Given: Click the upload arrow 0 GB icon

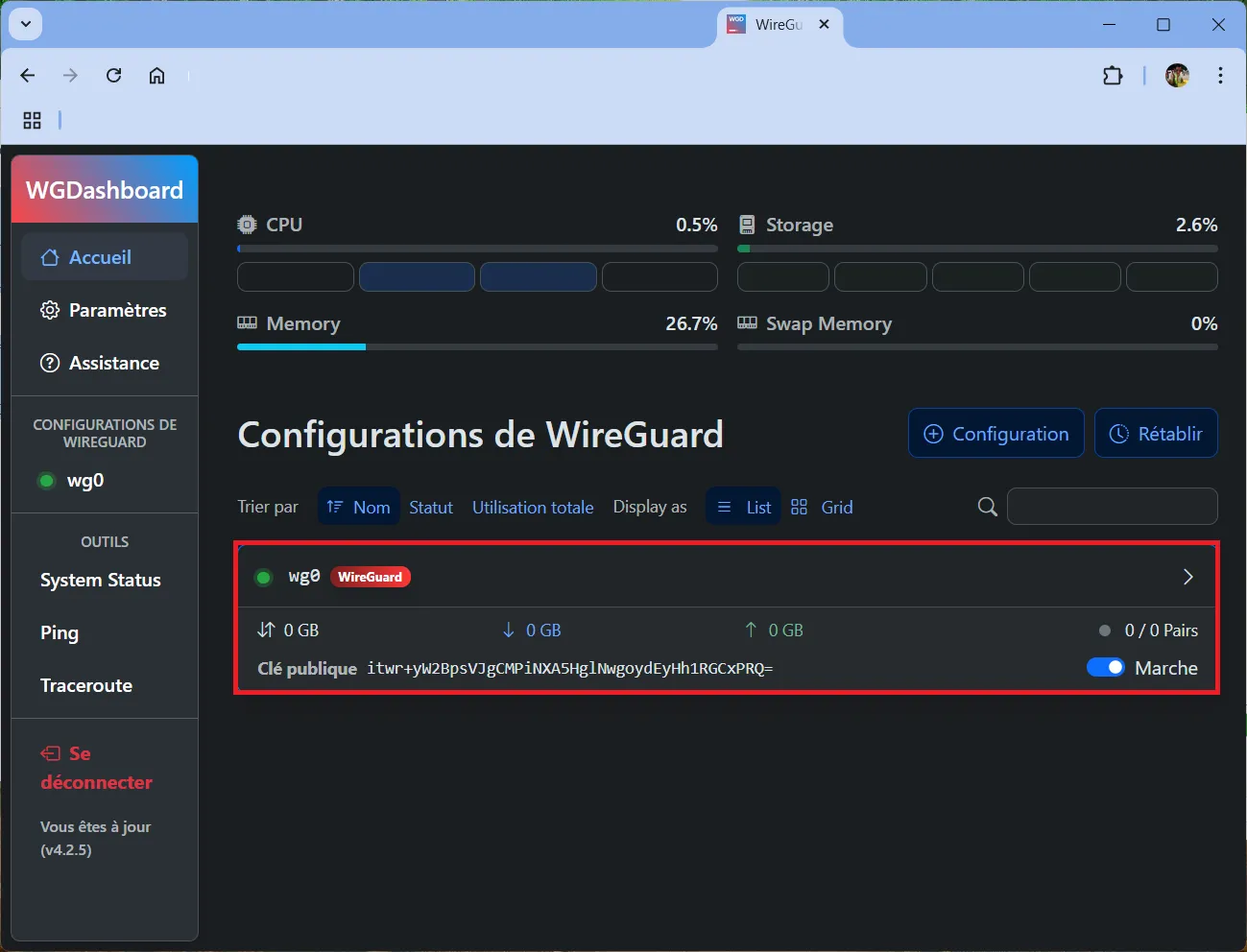Looking at the screenshot, I should click(x=751, y=631).
